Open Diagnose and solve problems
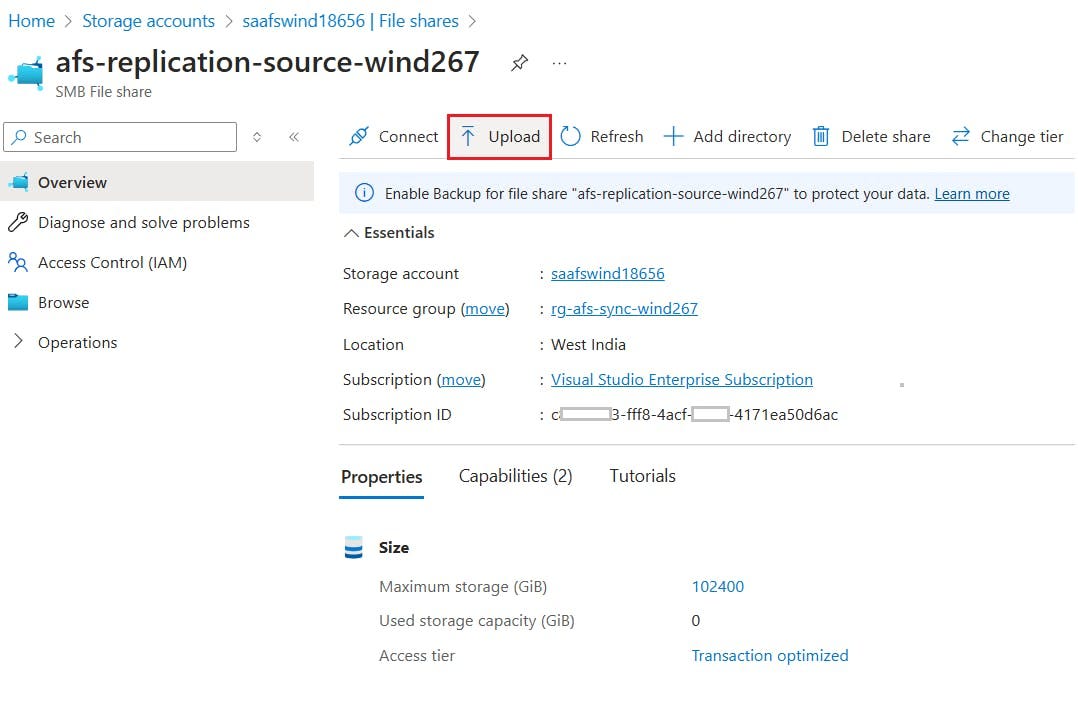The height and width of the screenshot is (702, 1078). click(144, 223)
